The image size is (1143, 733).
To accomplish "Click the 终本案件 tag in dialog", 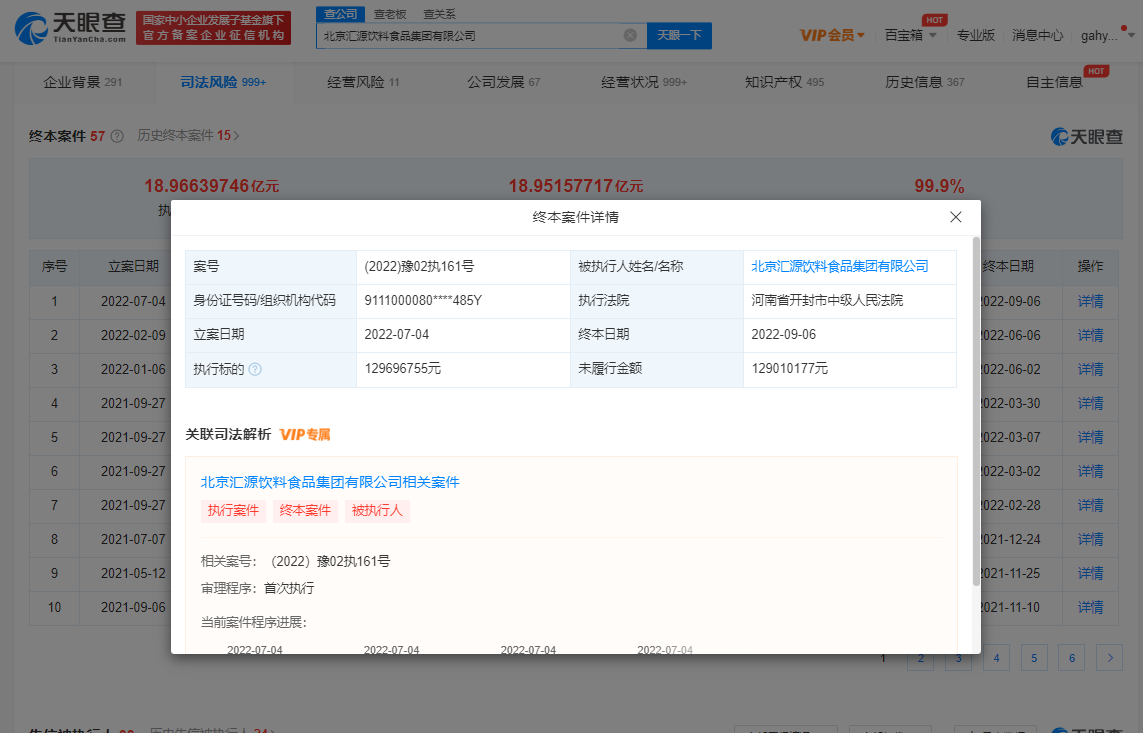I will 305,511.
